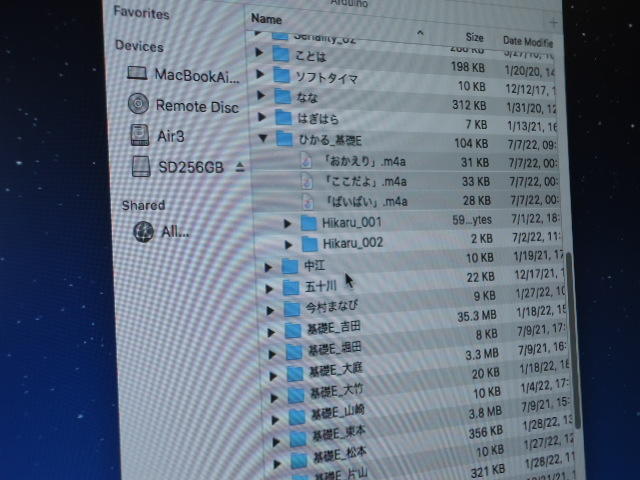Image resolution: width=640 pixels, height=480 pixels.
Task: Select the 321 KB size value
Action: click(x=488, y=471)
